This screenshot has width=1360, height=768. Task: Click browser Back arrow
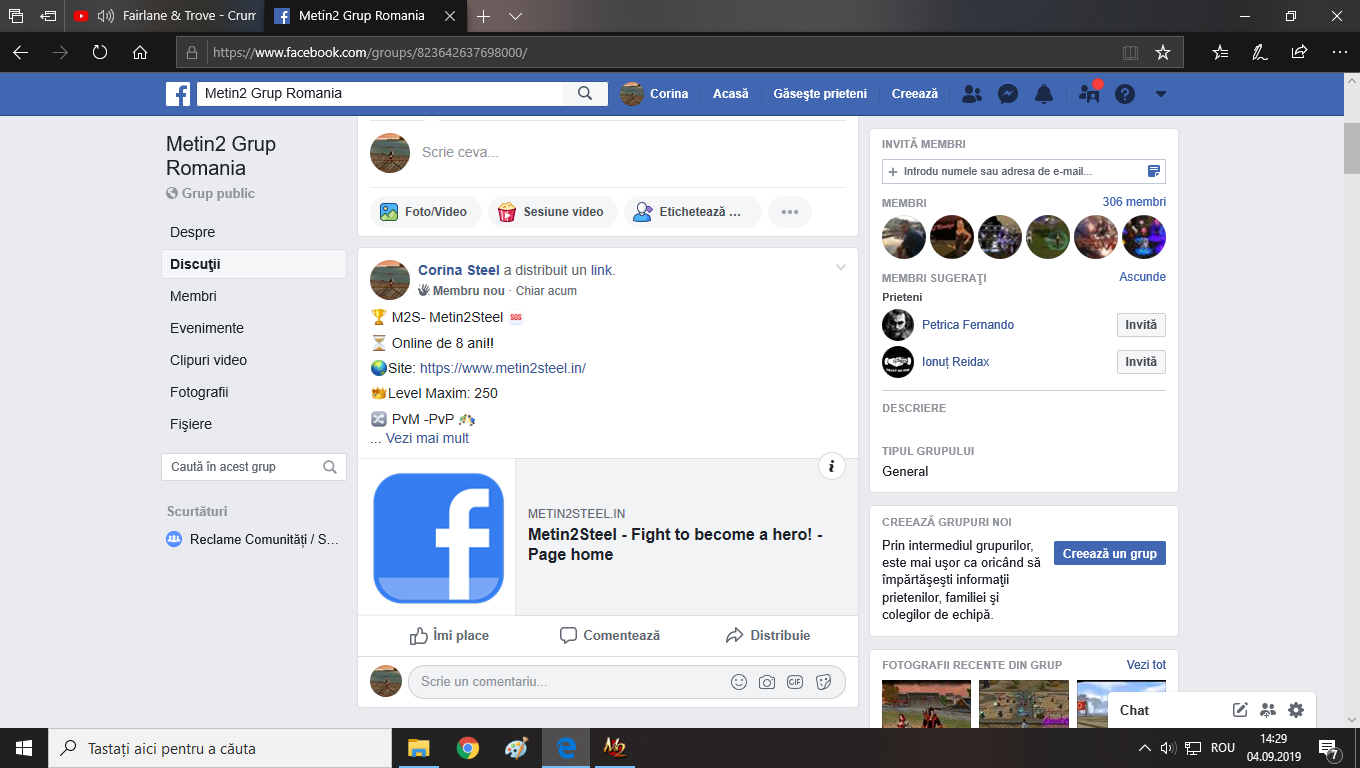[x=20, y=52]
